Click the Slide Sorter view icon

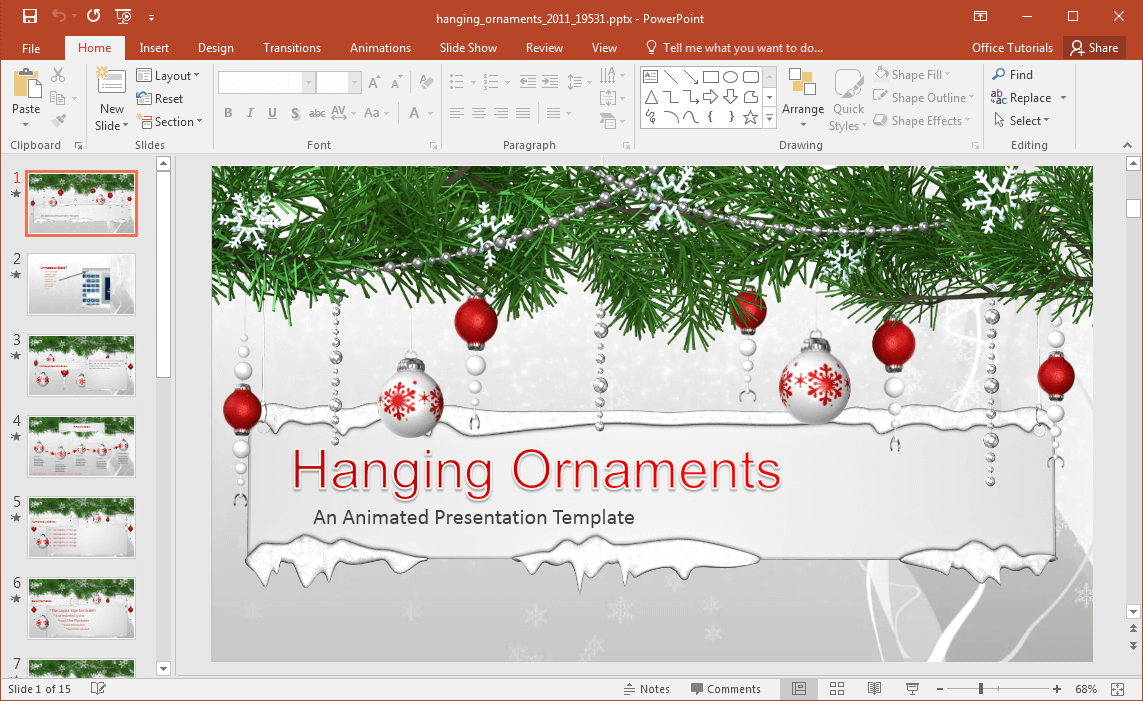[x=837, y=689]
